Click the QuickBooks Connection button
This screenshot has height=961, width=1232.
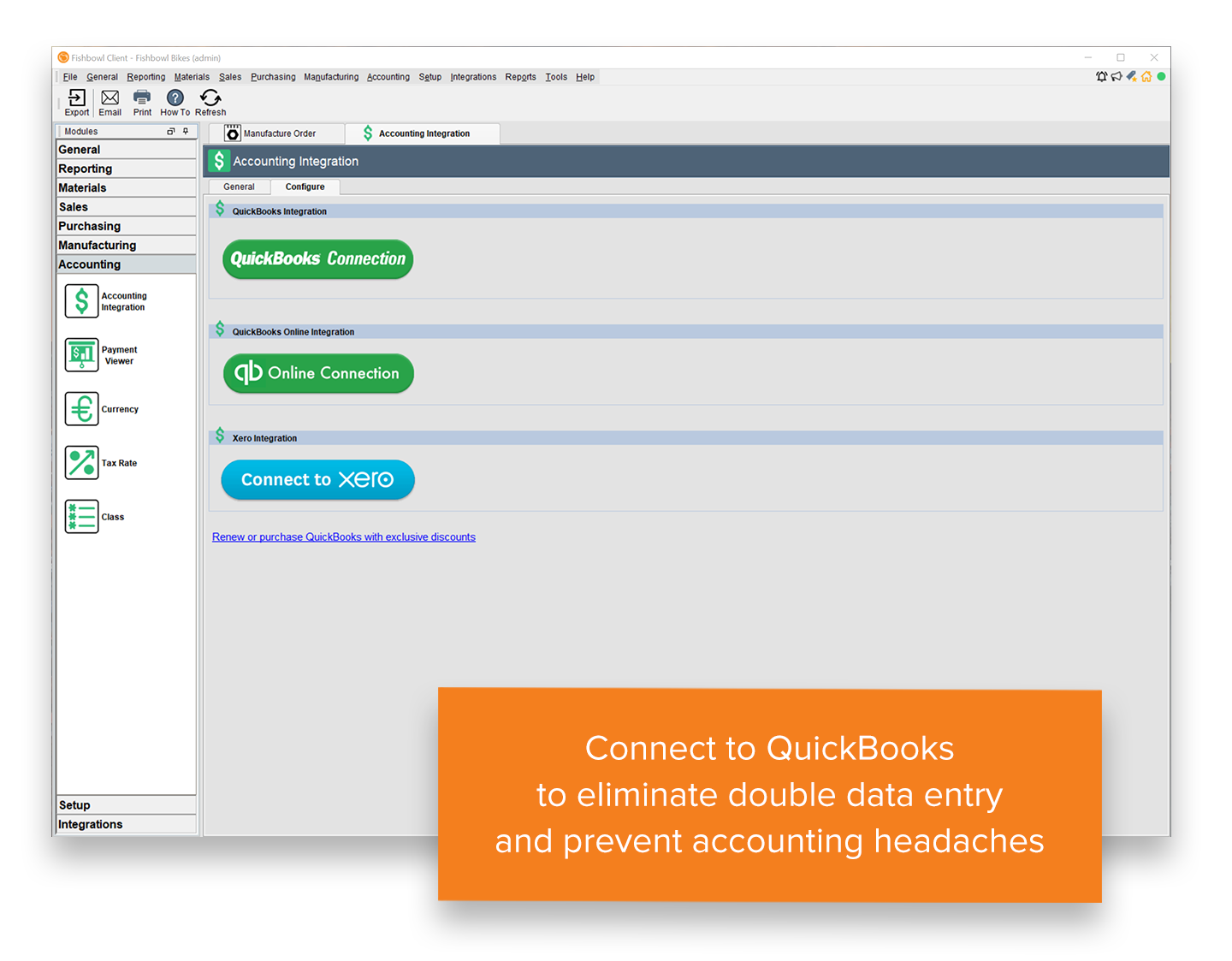(317, 259)
